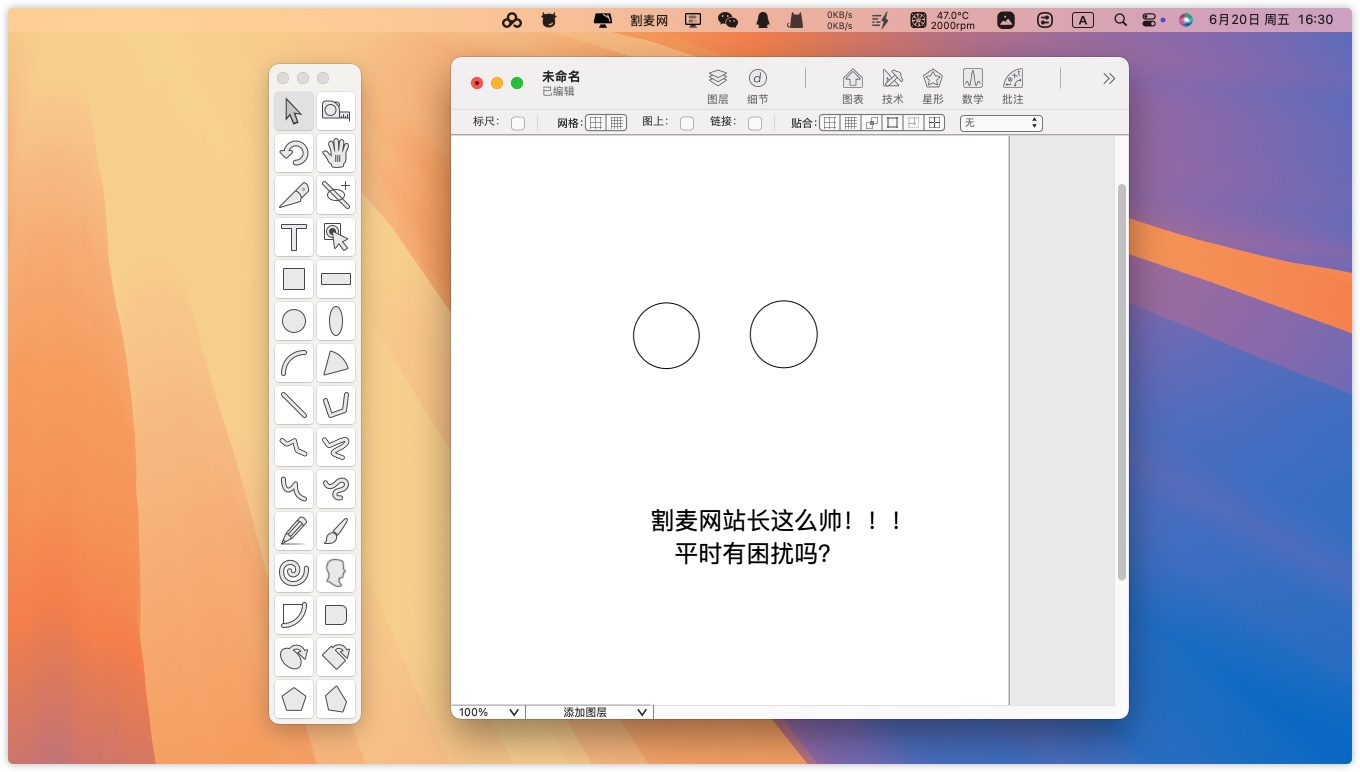Select the pencil freehand tool
Image resolution: width=1360 pixels, height=772 pixels.
(x=294, y=531)
